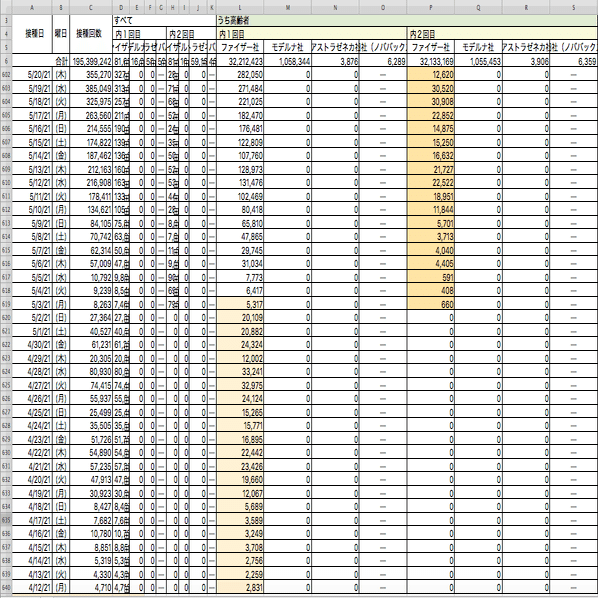Select column Q header
Image resolution: width=598 pixels, height=598 pixels.
click(478, 7)
